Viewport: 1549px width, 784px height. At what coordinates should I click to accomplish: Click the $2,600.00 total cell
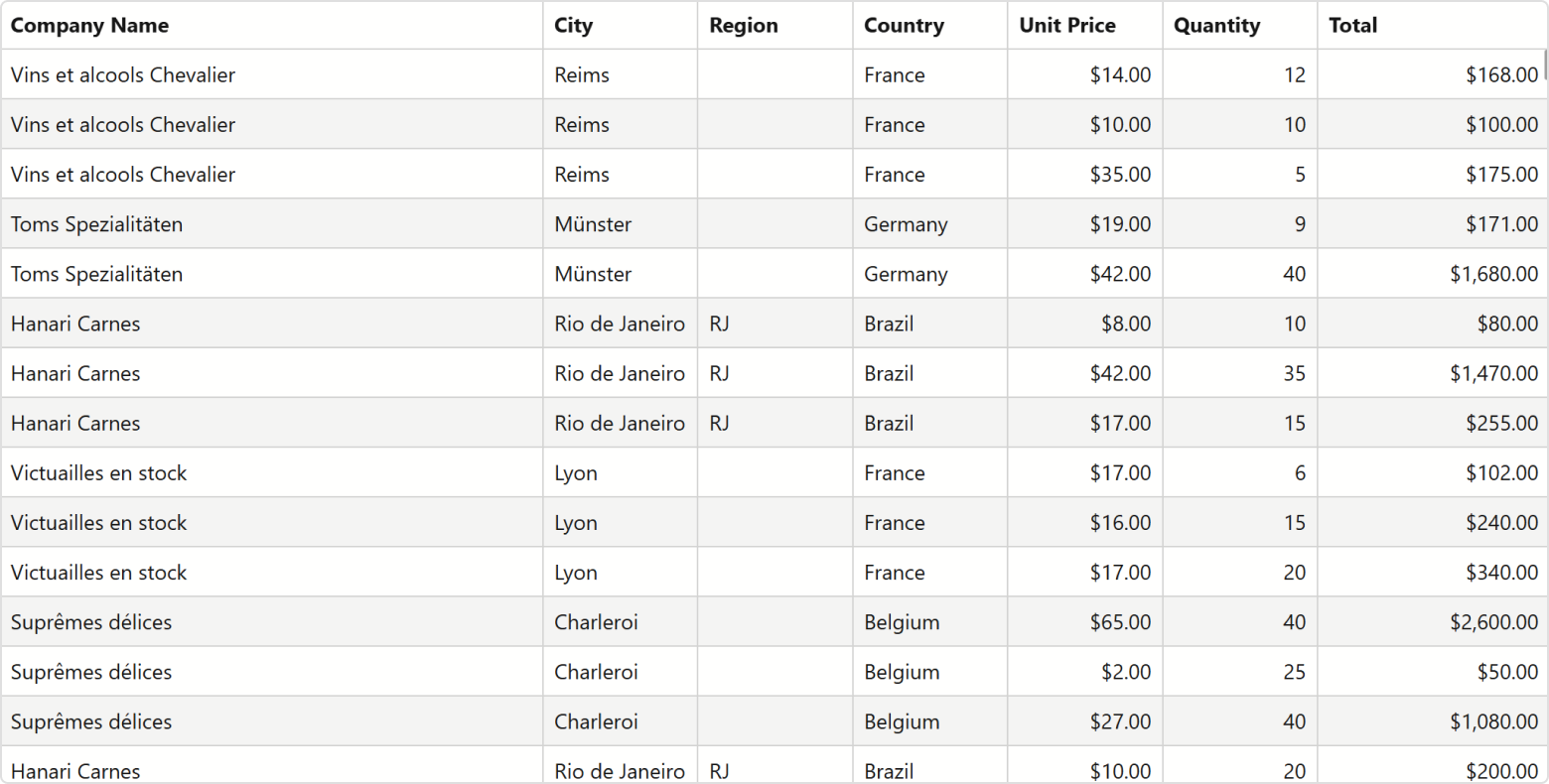click(1432, 622)
